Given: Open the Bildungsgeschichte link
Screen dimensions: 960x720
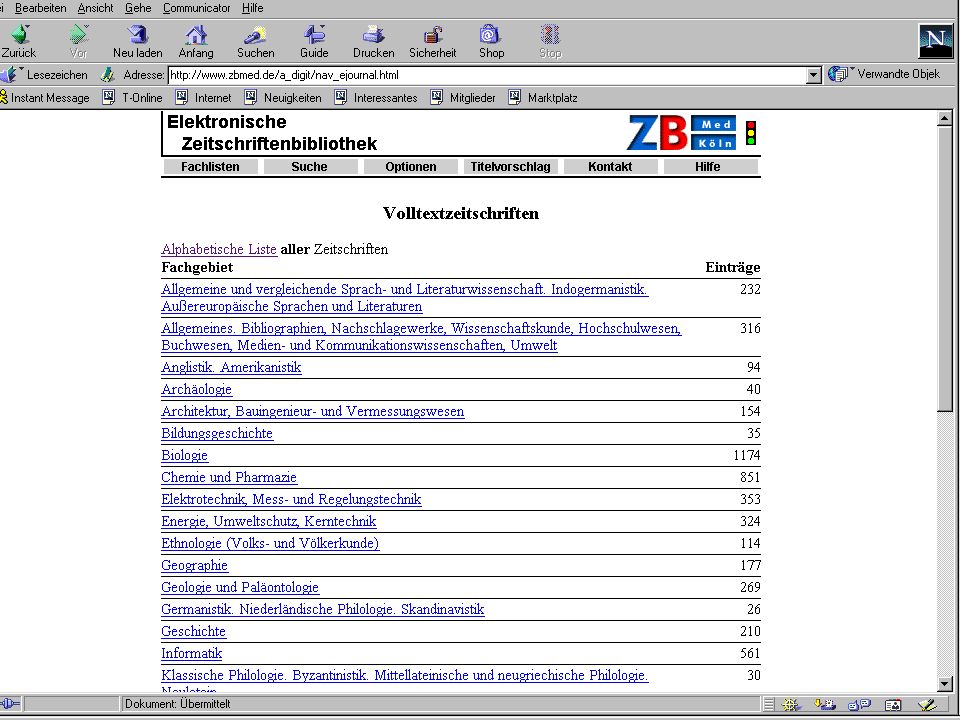Looking at the screenshot, I should point(217,433).
